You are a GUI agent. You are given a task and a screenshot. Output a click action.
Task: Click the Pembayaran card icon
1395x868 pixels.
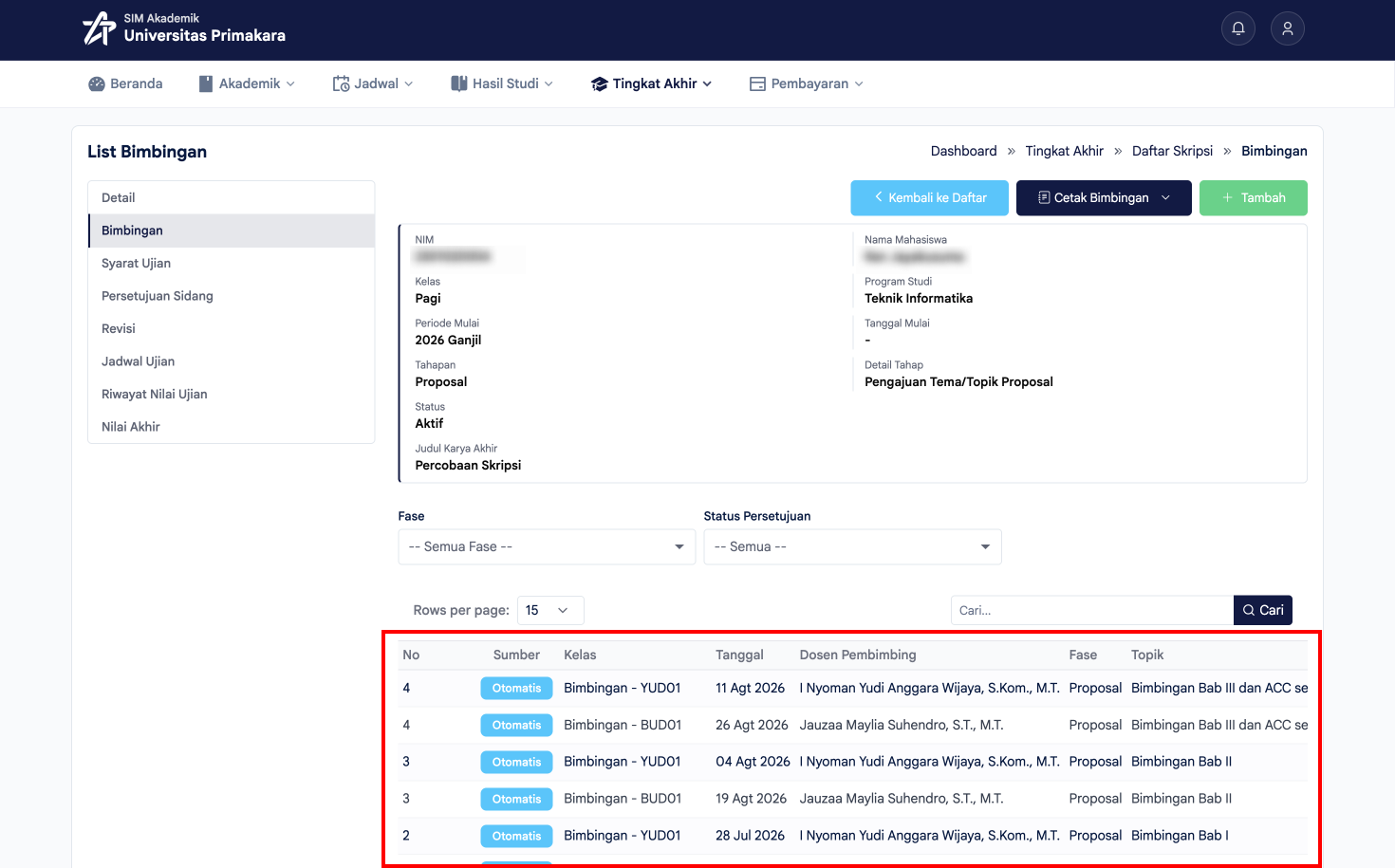click(x=757, y=83)
